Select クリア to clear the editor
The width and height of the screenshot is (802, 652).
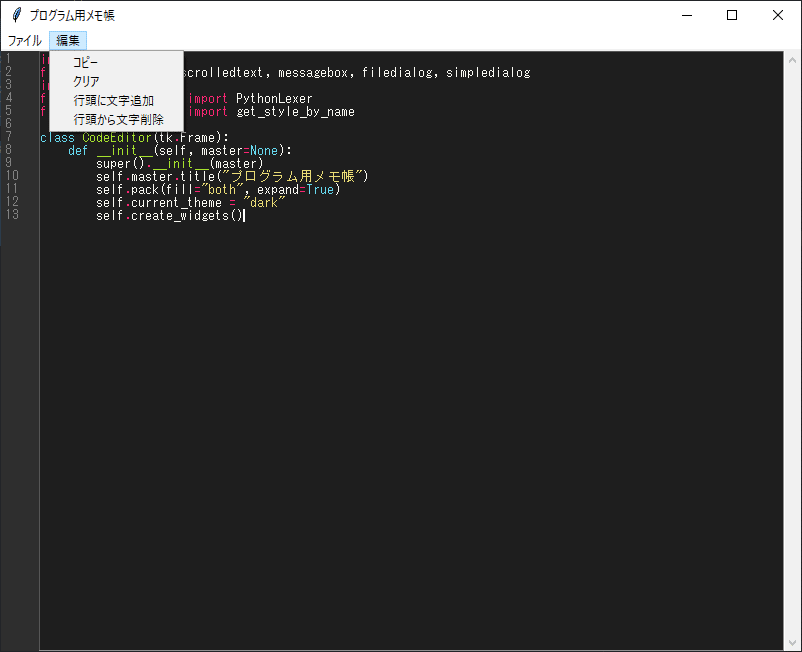[83, 81]
